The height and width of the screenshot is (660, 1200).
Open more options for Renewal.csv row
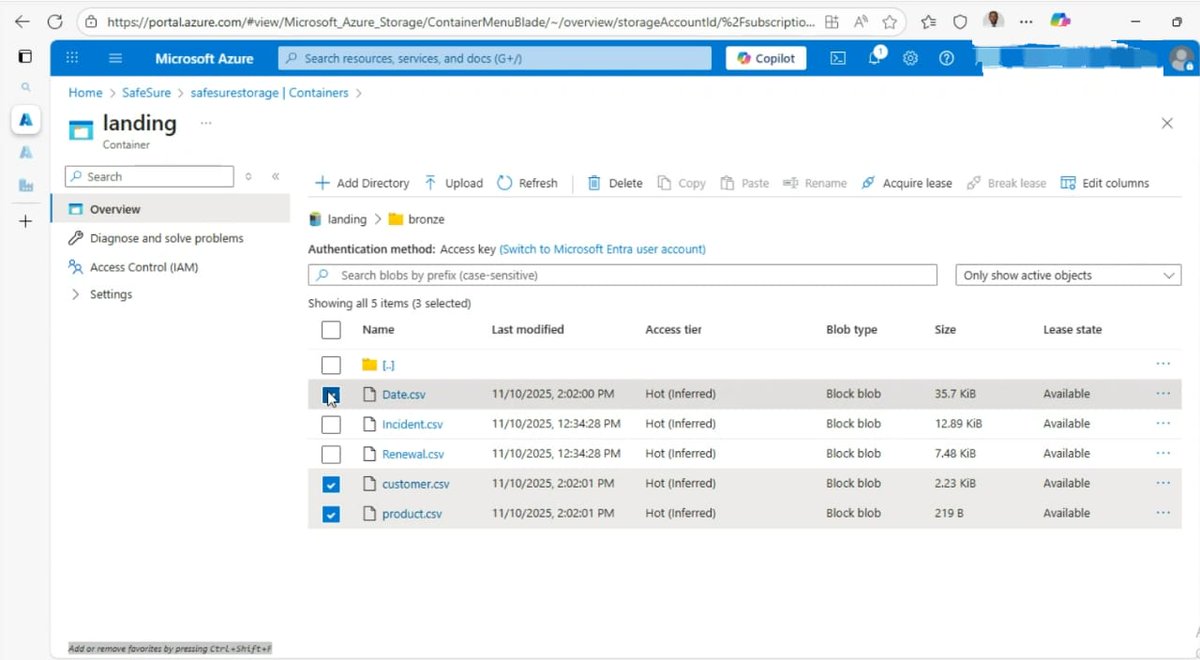[x=1163, y=454]
